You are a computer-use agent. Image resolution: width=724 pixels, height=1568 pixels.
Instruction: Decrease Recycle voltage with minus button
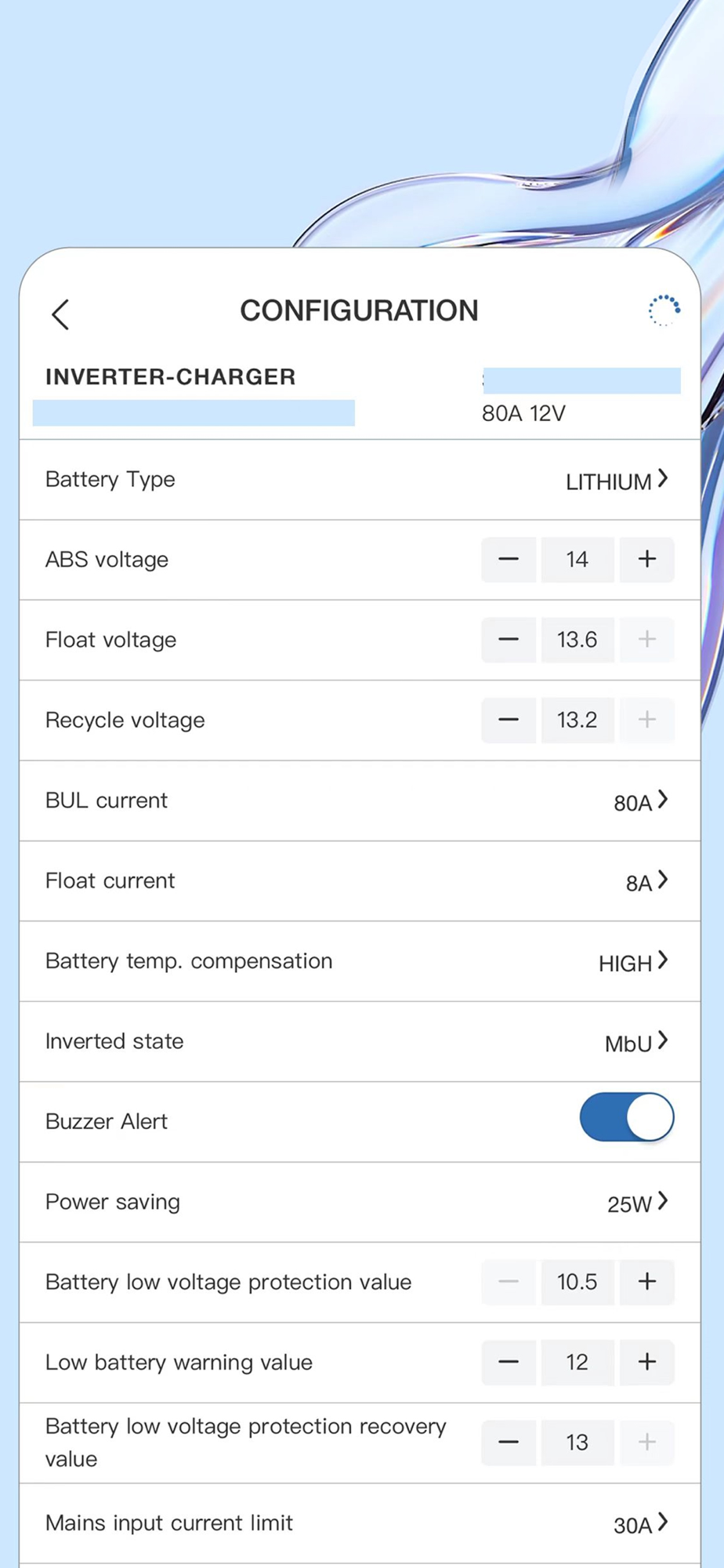coord(509,720)
